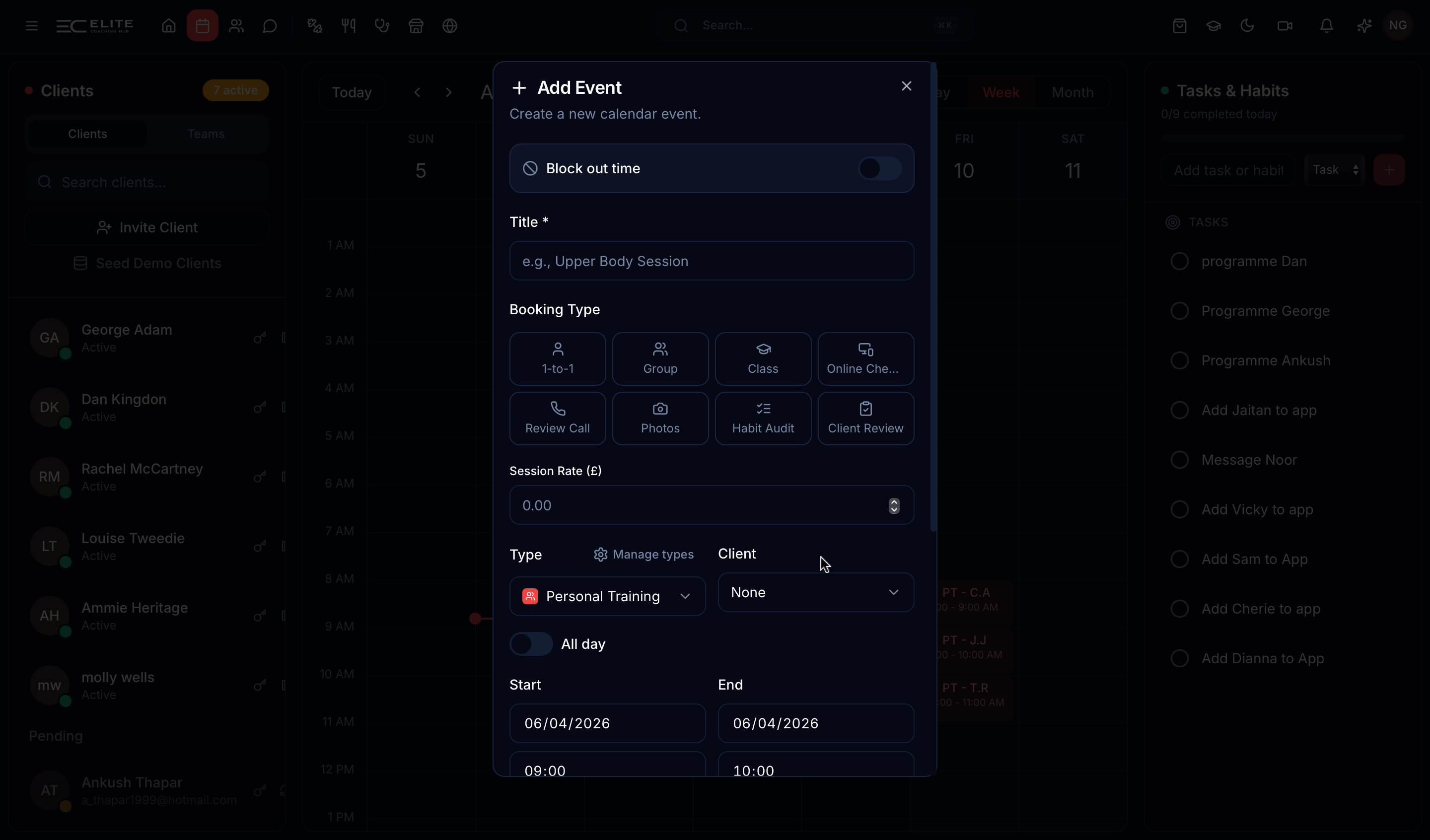Choose the Photos booking type
This screenshot has width=1430, height=840.
pyautogui.click(x=660, y=419)
